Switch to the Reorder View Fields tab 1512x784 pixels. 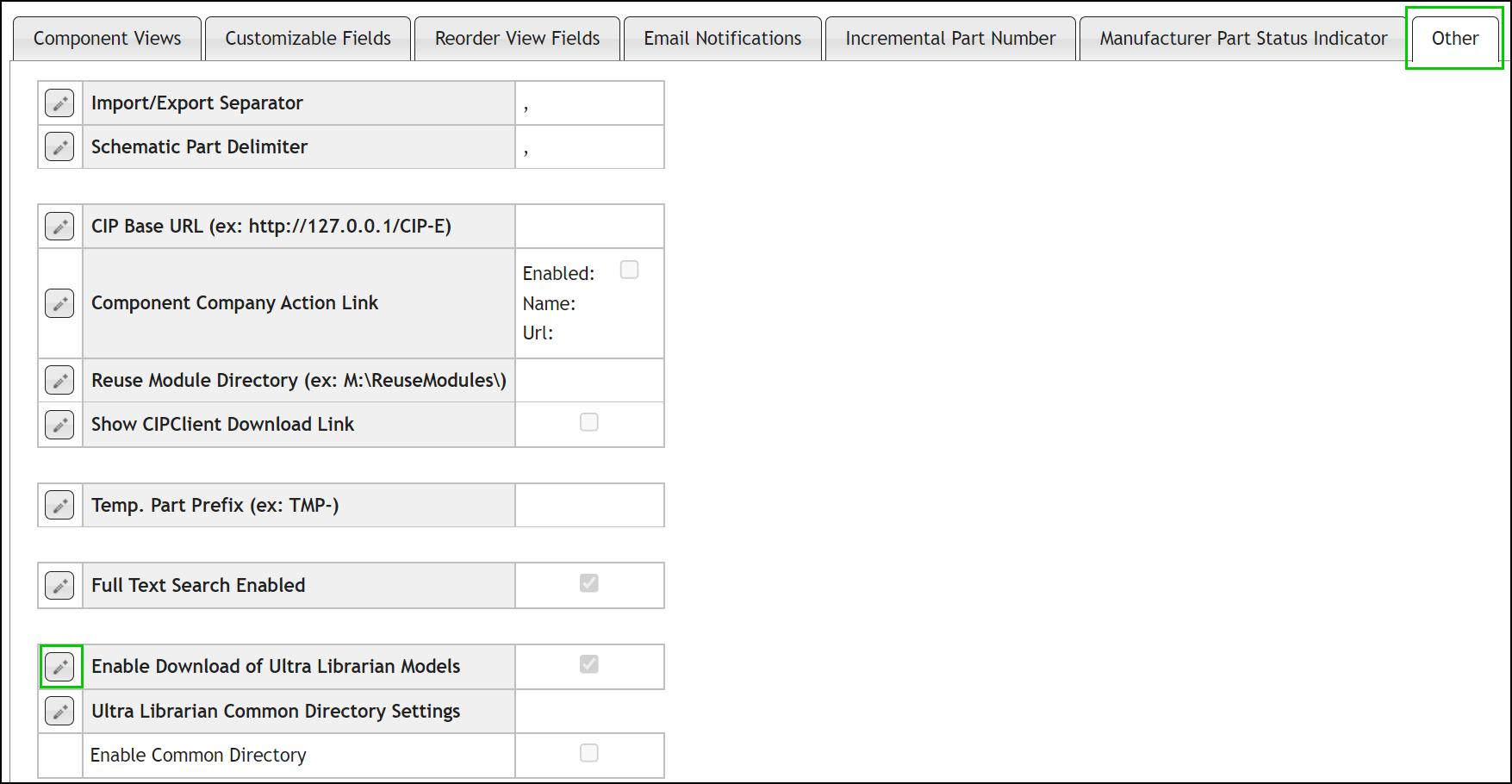[x=516, y=38]
